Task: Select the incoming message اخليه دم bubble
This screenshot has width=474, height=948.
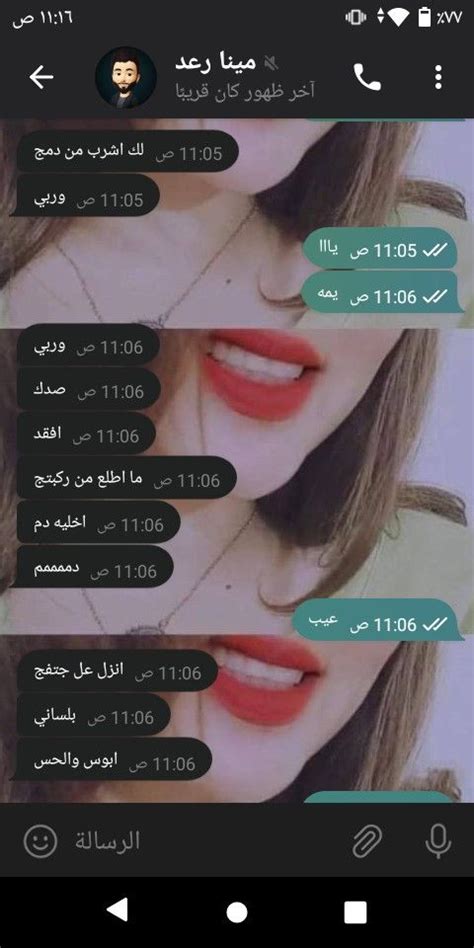Action: pyautogui.click(x=97, y=523)
